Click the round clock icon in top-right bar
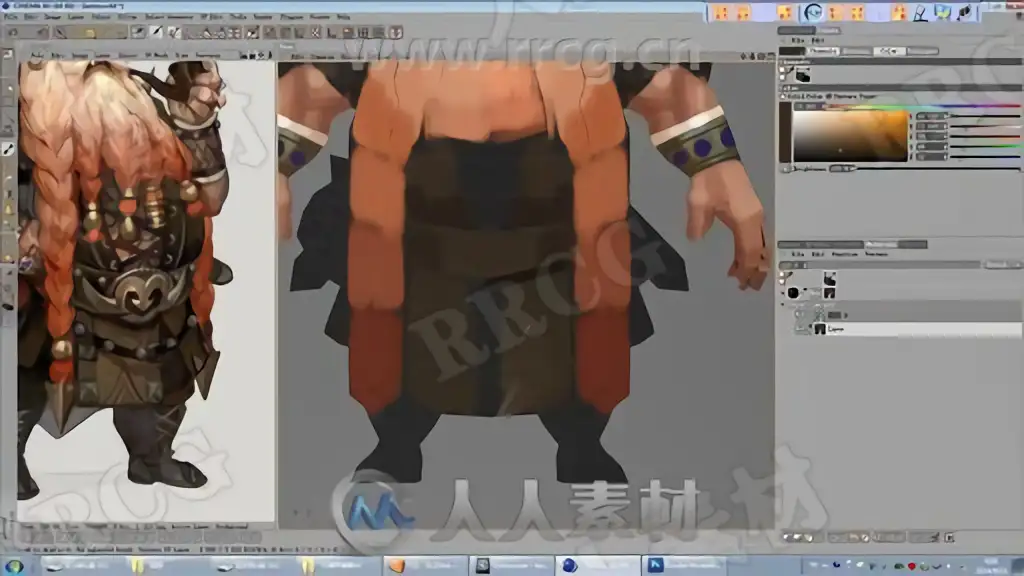This screenshot has height=576, width=1024. [x=812, y=12]
